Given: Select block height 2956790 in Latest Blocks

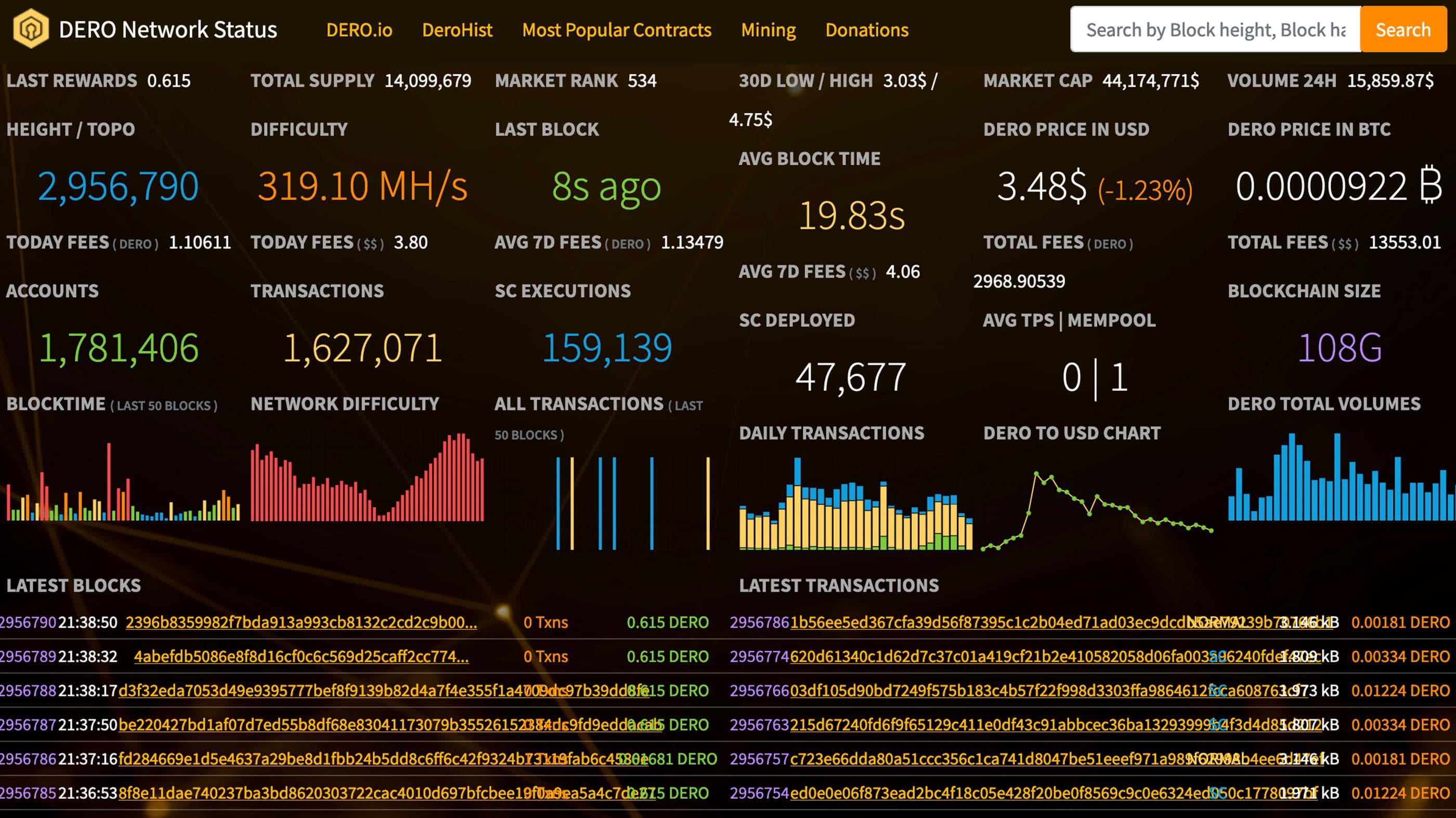Looking at the screenshot, I should click(28, 623).
